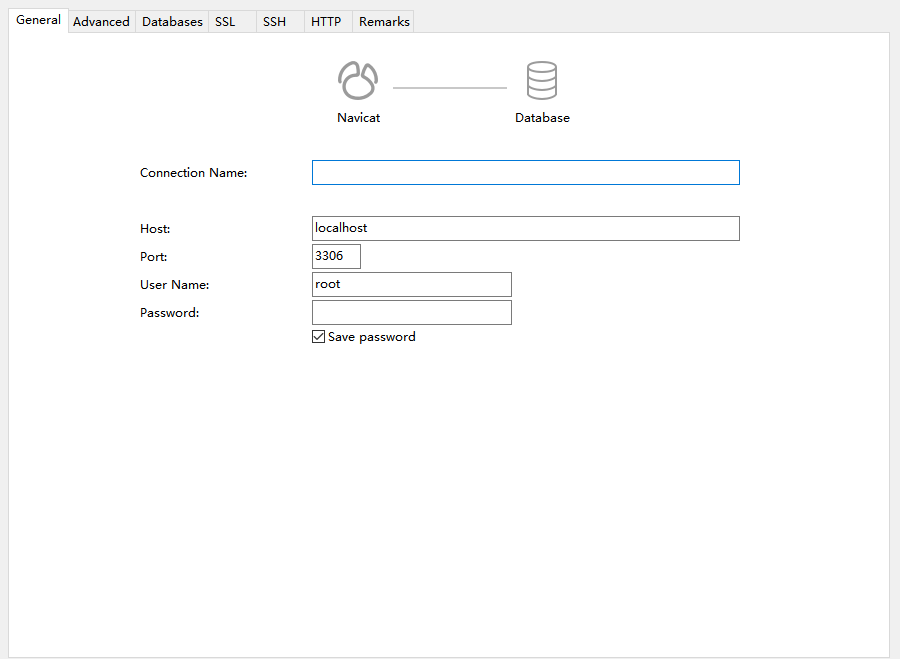Click the "Host:" label text
The image size is (900, 659).
(155, 229)
